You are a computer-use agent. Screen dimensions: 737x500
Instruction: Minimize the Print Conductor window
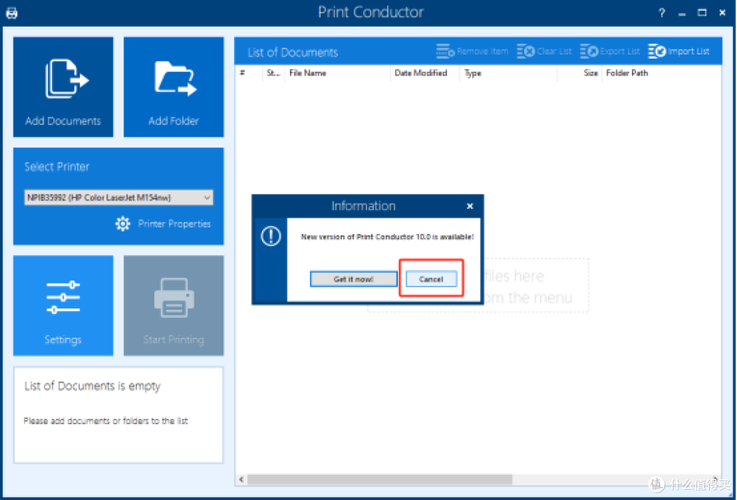click(x=682, y=14)
